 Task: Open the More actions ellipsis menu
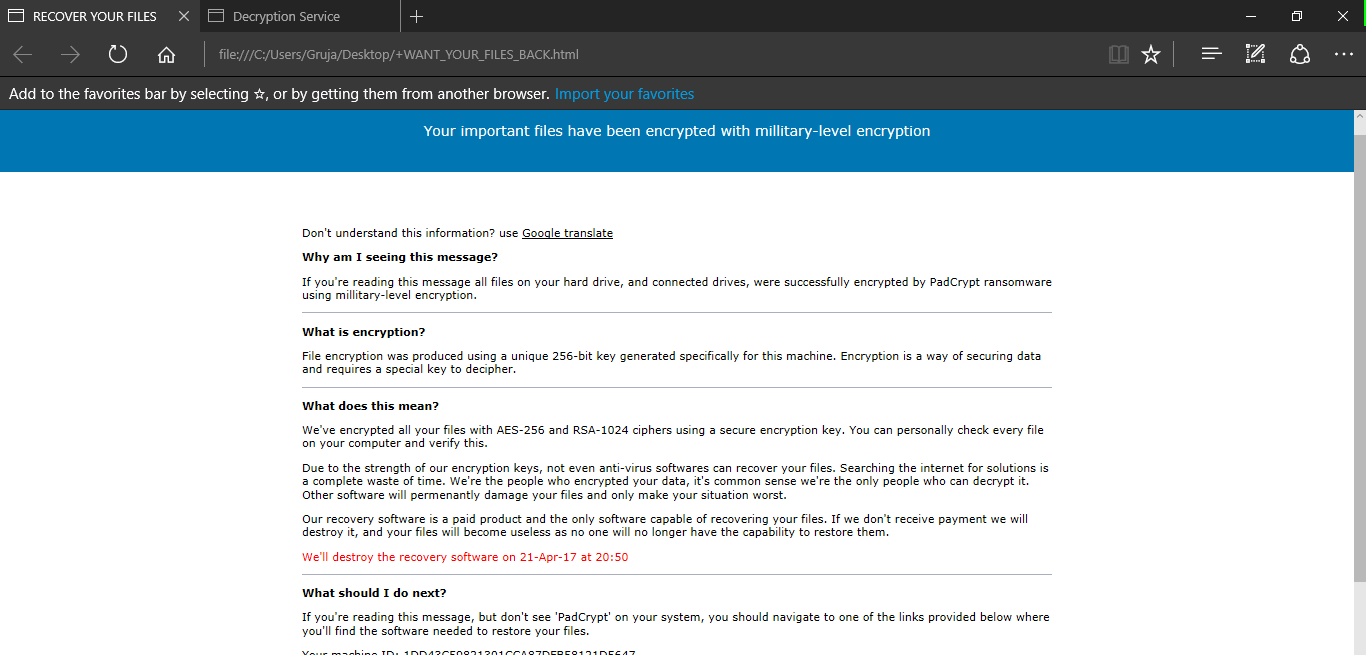[1344, 55]
